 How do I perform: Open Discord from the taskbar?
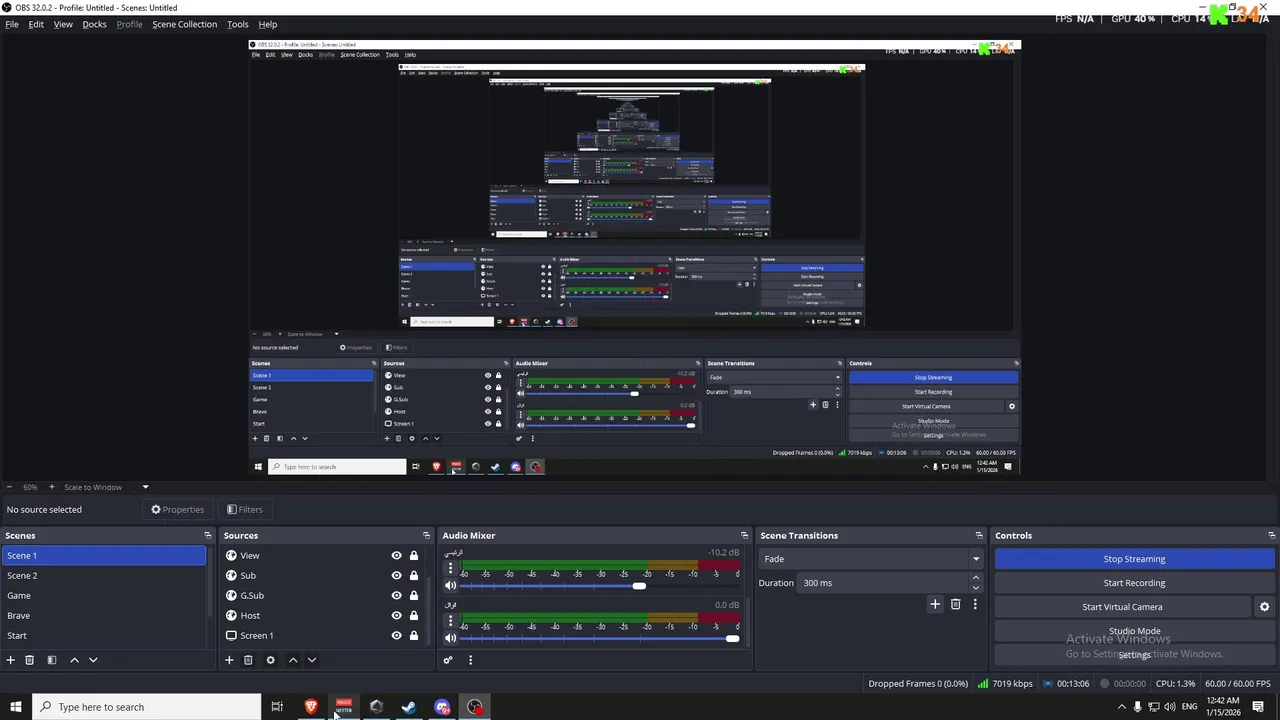click(x=442, y=707)
